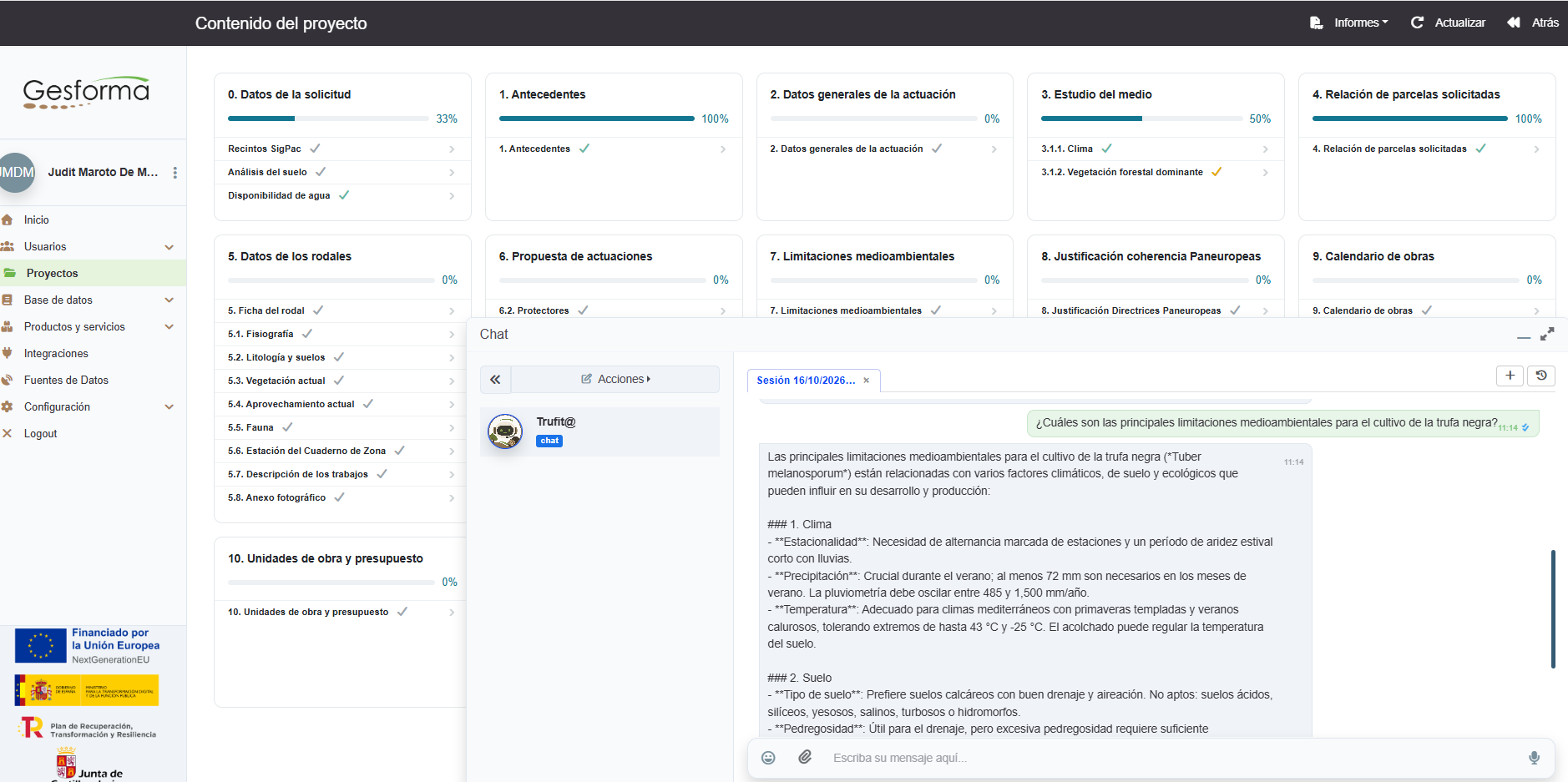Close the Sesión 16/10/2026 chat tab
The width and height of the screenshot is (1568, 782).
(x=867, y=381)
